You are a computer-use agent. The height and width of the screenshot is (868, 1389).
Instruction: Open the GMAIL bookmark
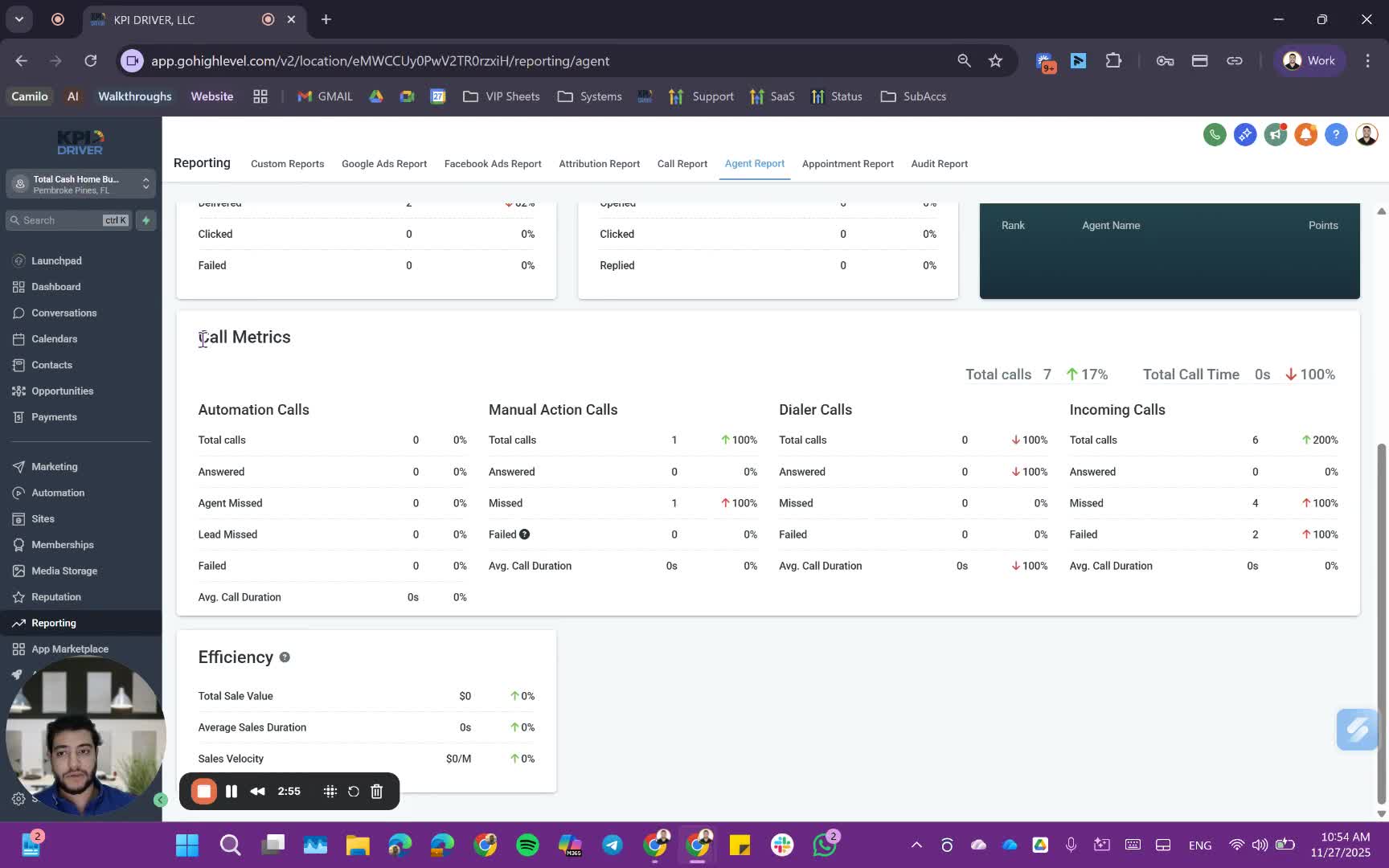click(326, 96)
